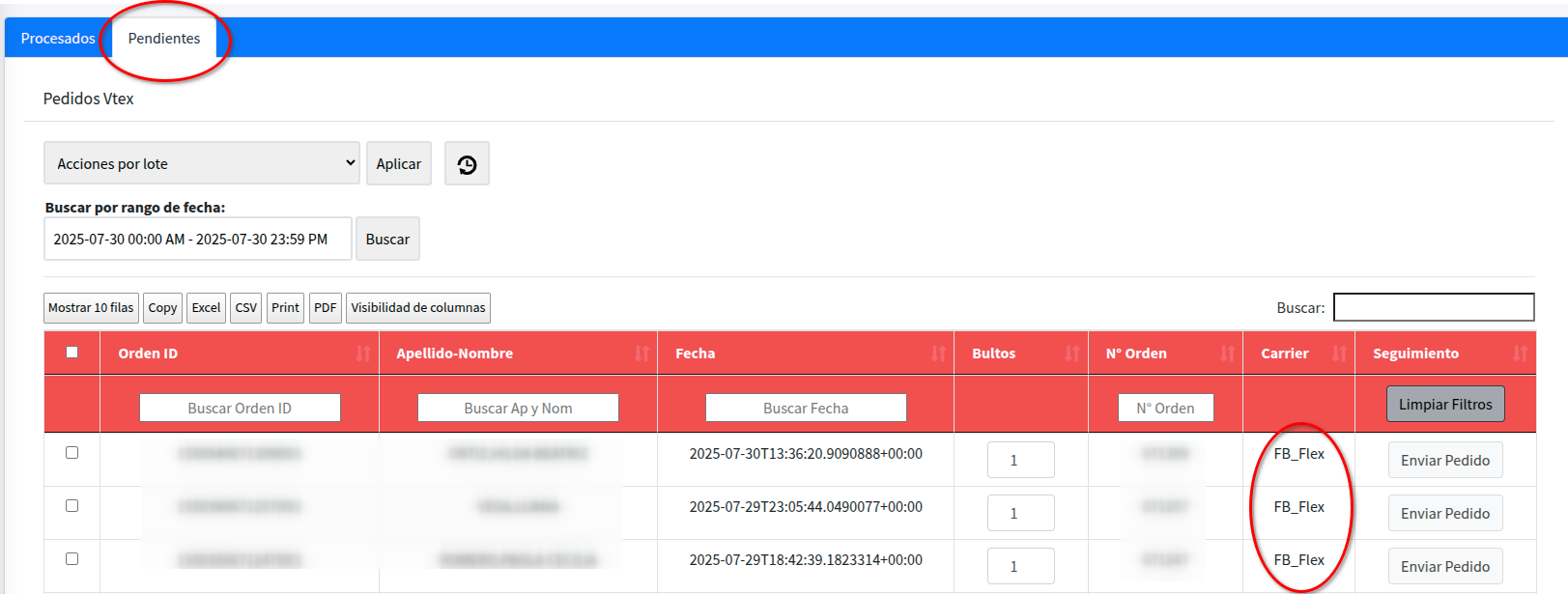Open the Acciones por lote dropdown
The width and height of the screenshot is (1568, 594).
[201, 163]
